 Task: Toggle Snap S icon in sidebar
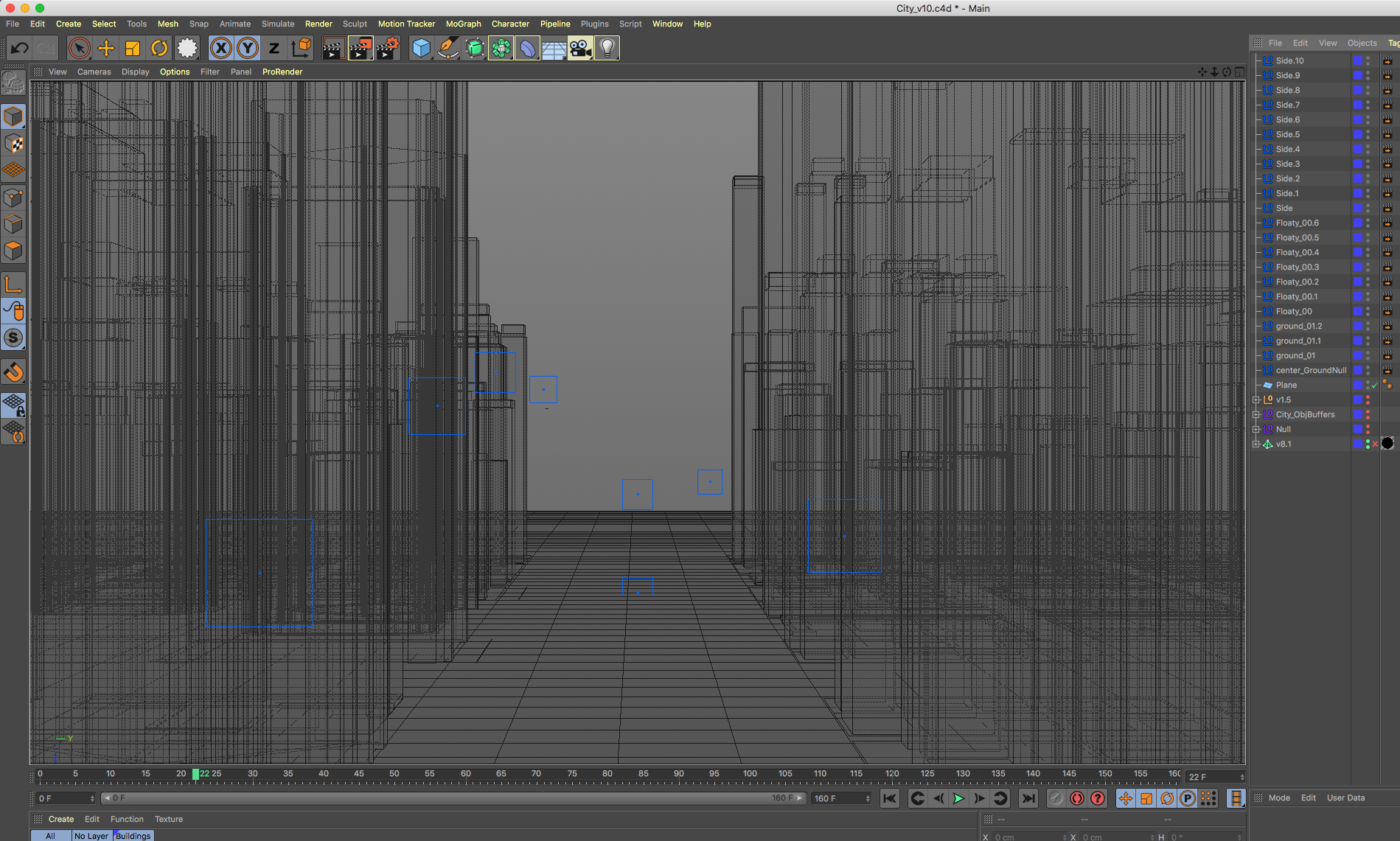pos(13,338)
